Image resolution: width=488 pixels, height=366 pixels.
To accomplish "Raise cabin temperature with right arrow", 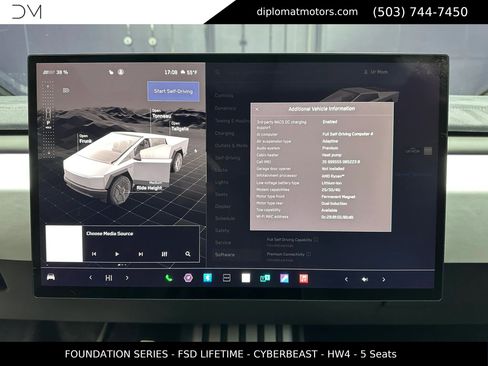I will (127, 278).
